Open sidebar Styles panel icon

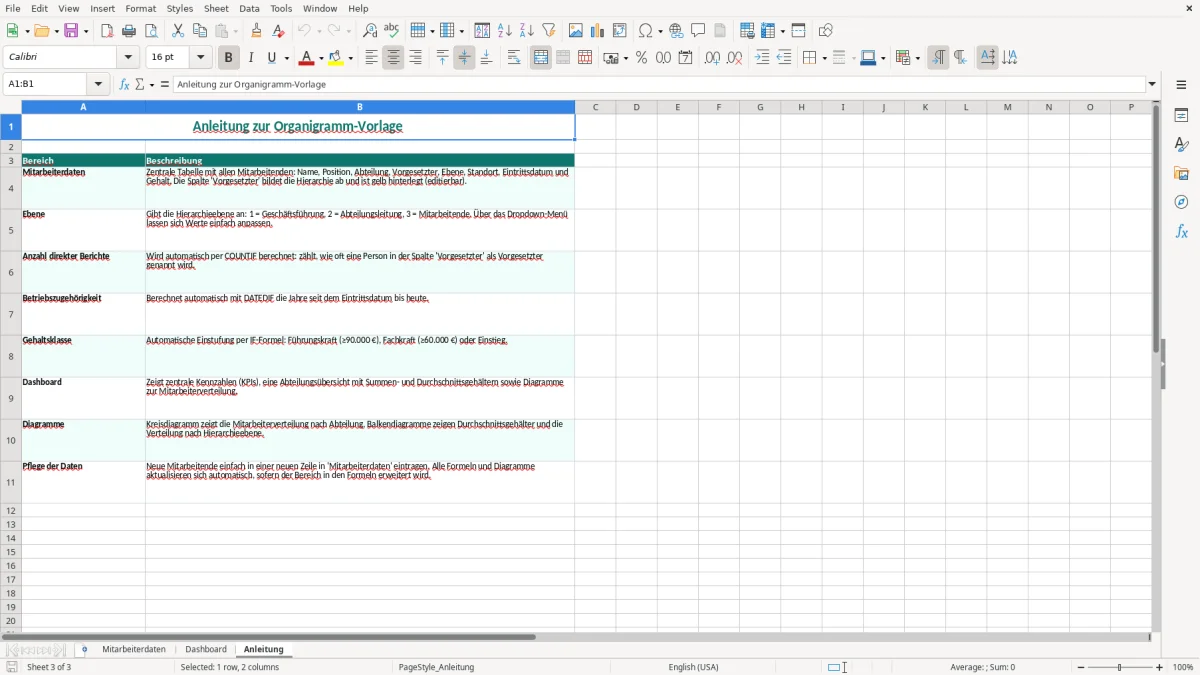[x=1181, y=145]
